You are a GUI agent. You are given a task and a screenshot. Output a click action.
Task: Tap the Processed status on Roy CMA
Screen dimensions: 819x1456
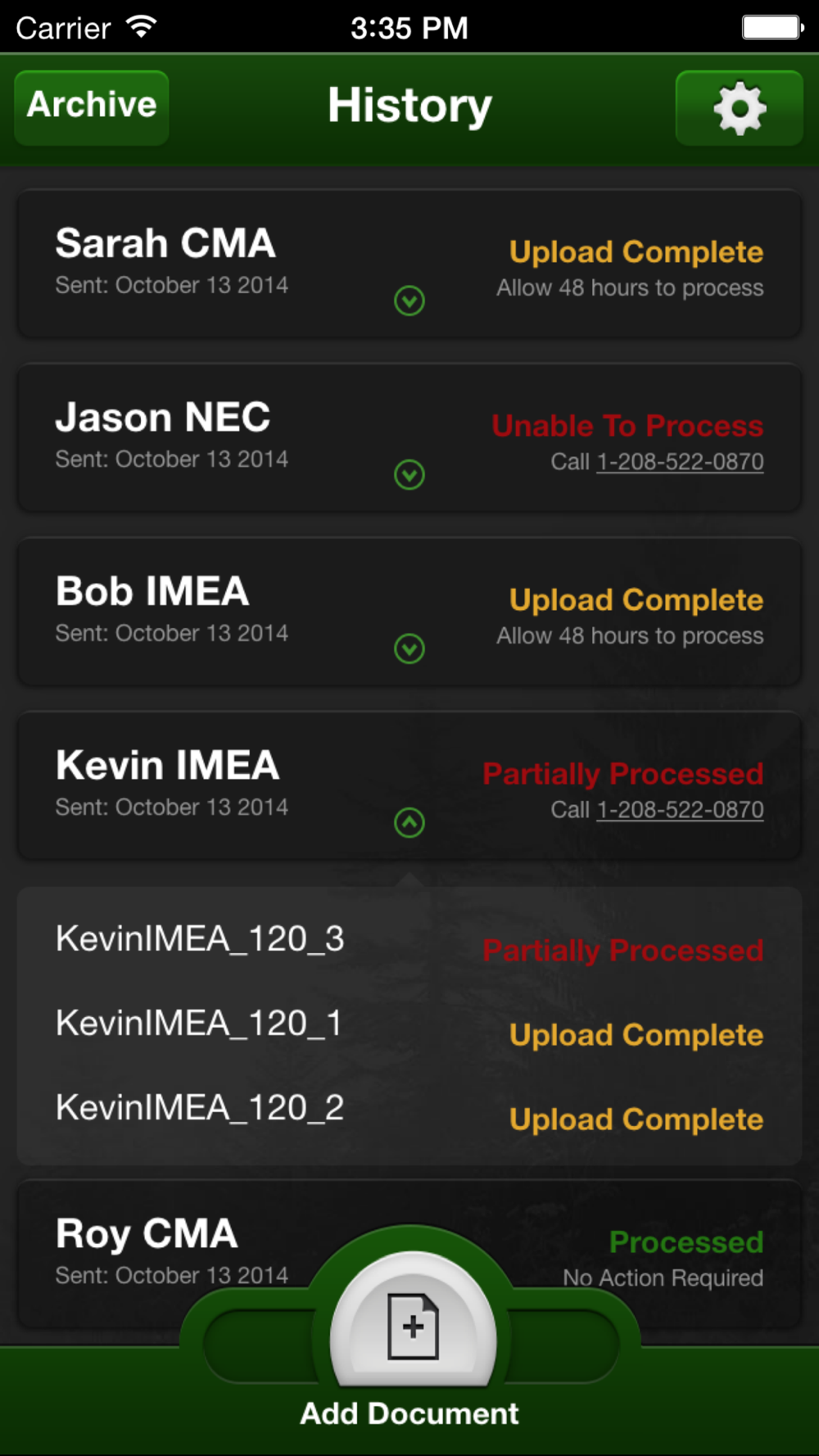click(686, 1242)
